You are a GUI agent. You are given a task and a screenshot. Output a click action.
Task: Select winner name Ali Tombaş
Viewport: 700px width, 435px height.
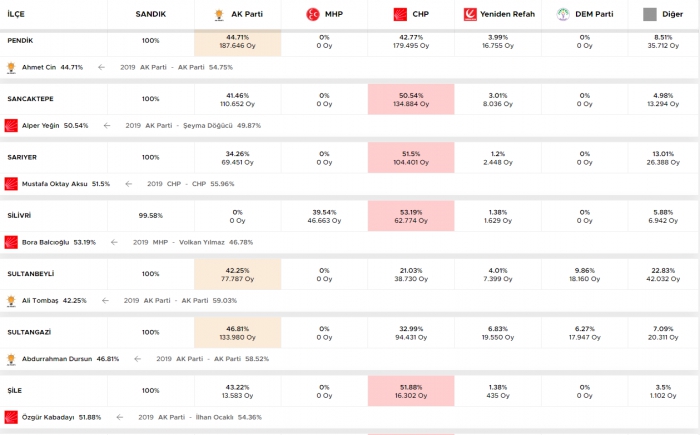coord(40,300)
